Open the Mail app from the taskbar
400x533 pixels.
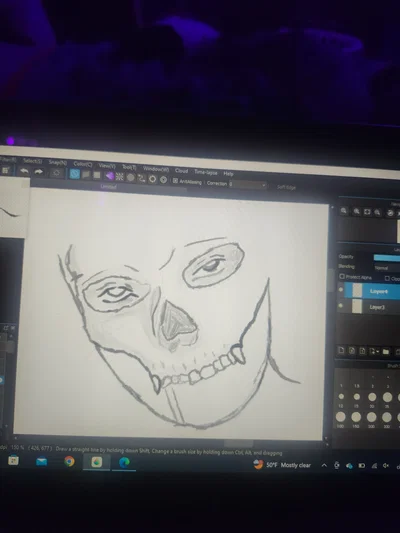(41, 461)
